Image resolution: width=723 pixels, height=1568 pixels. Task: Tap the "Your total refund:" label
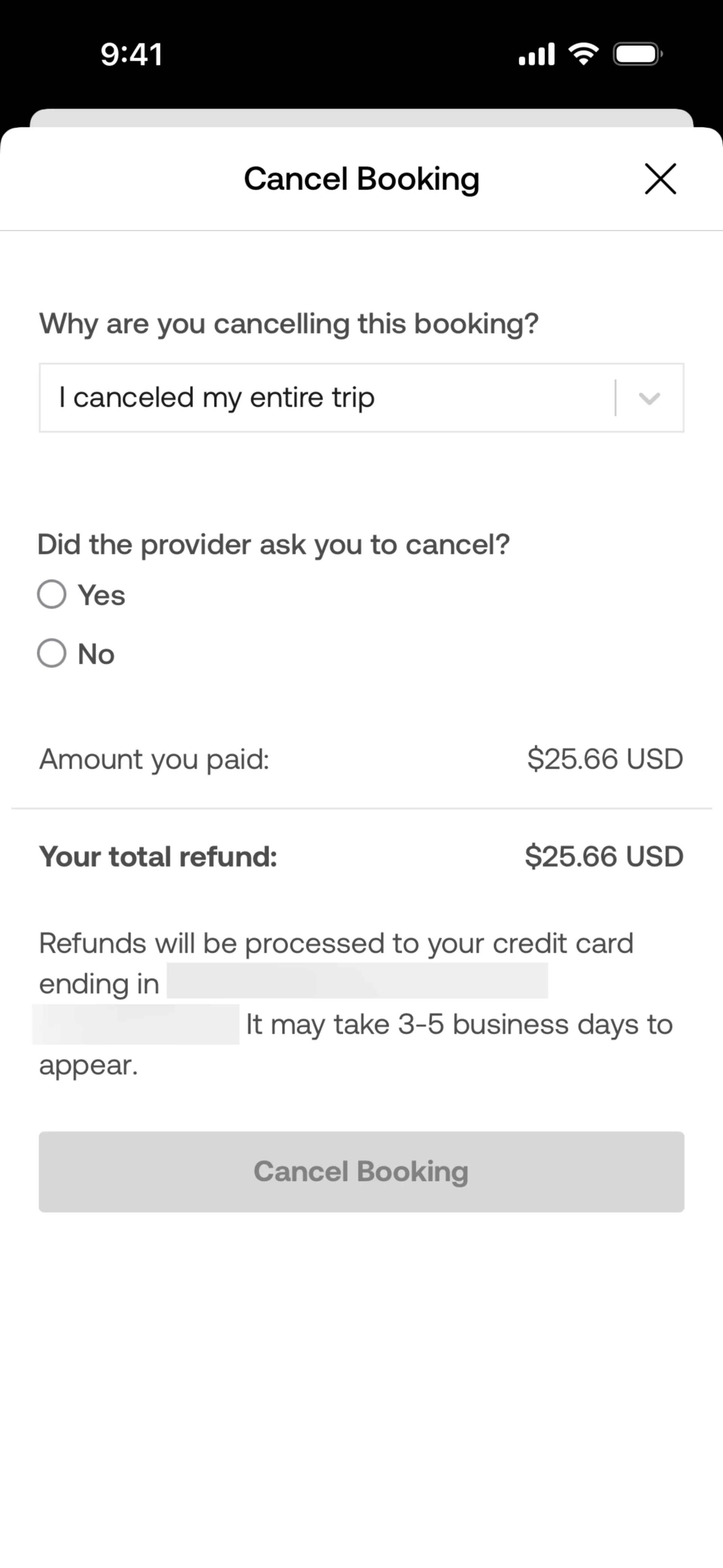coord(158,856)
